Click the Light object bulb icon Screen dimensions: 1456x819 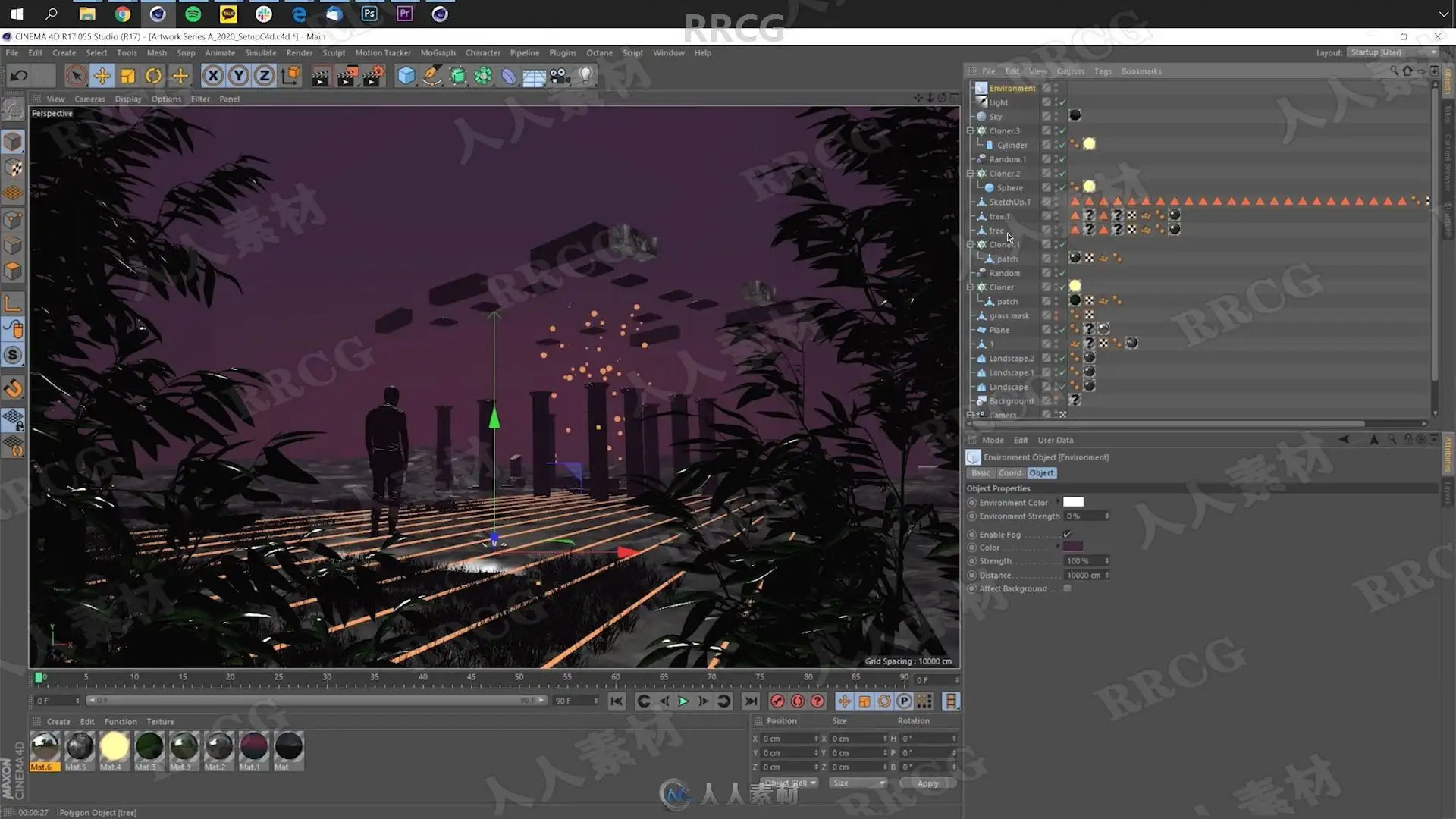[x=585, y=76]
